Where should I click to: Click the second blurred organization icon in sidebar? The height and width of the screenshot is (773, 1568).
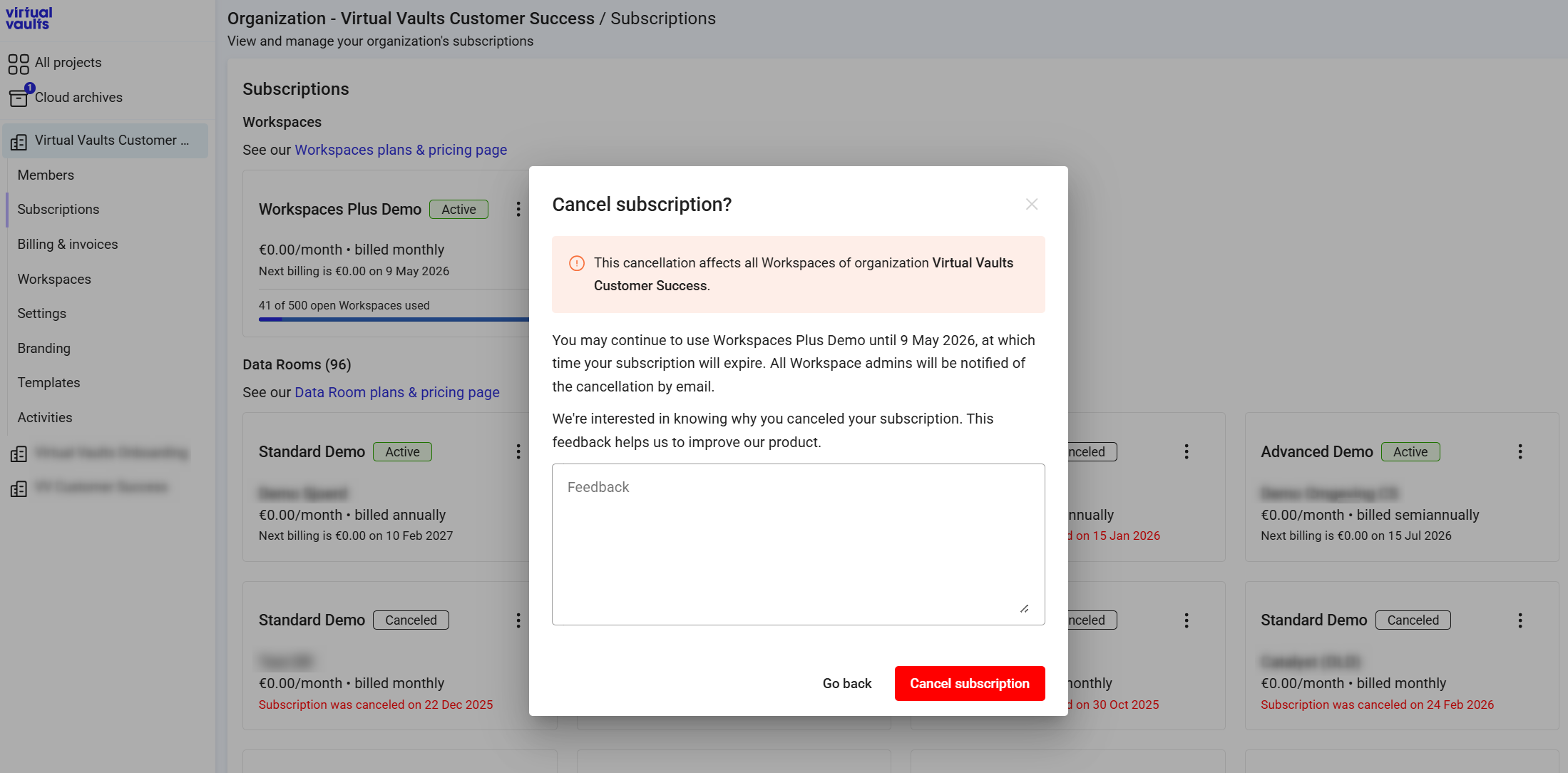click(x=19, y=454)
